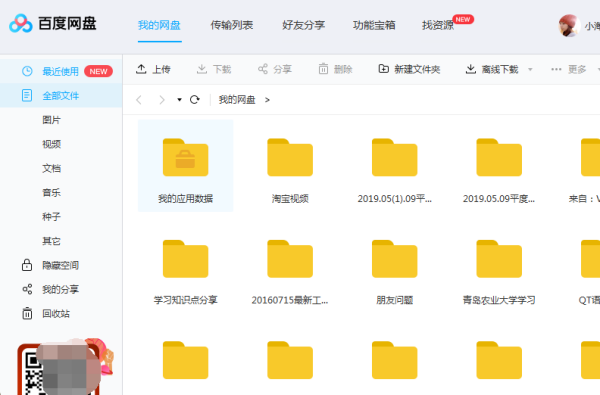Click the lock icon for 隐藏空间

(27, 264)
